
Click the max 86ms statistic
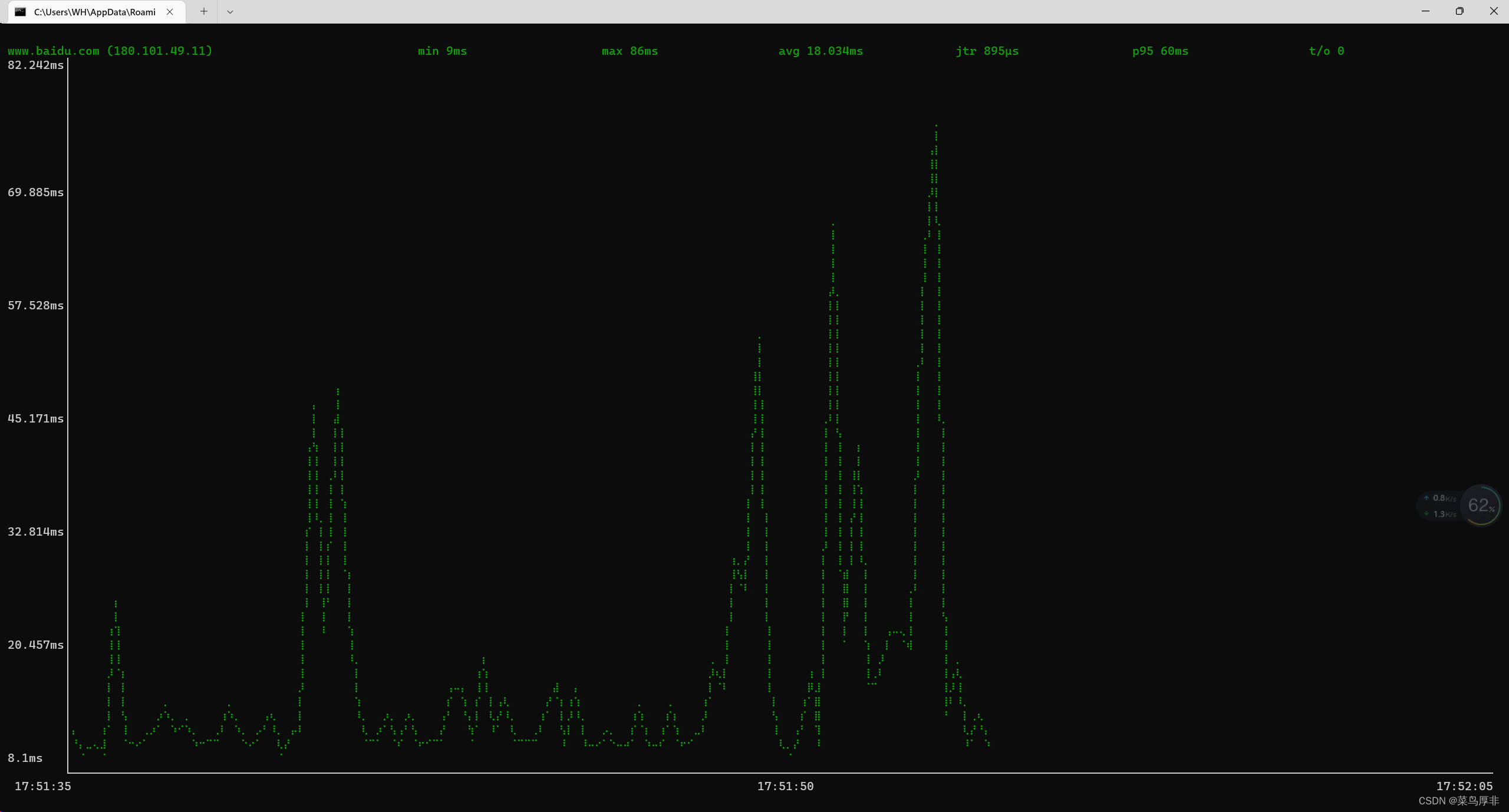tap(630, 51)
